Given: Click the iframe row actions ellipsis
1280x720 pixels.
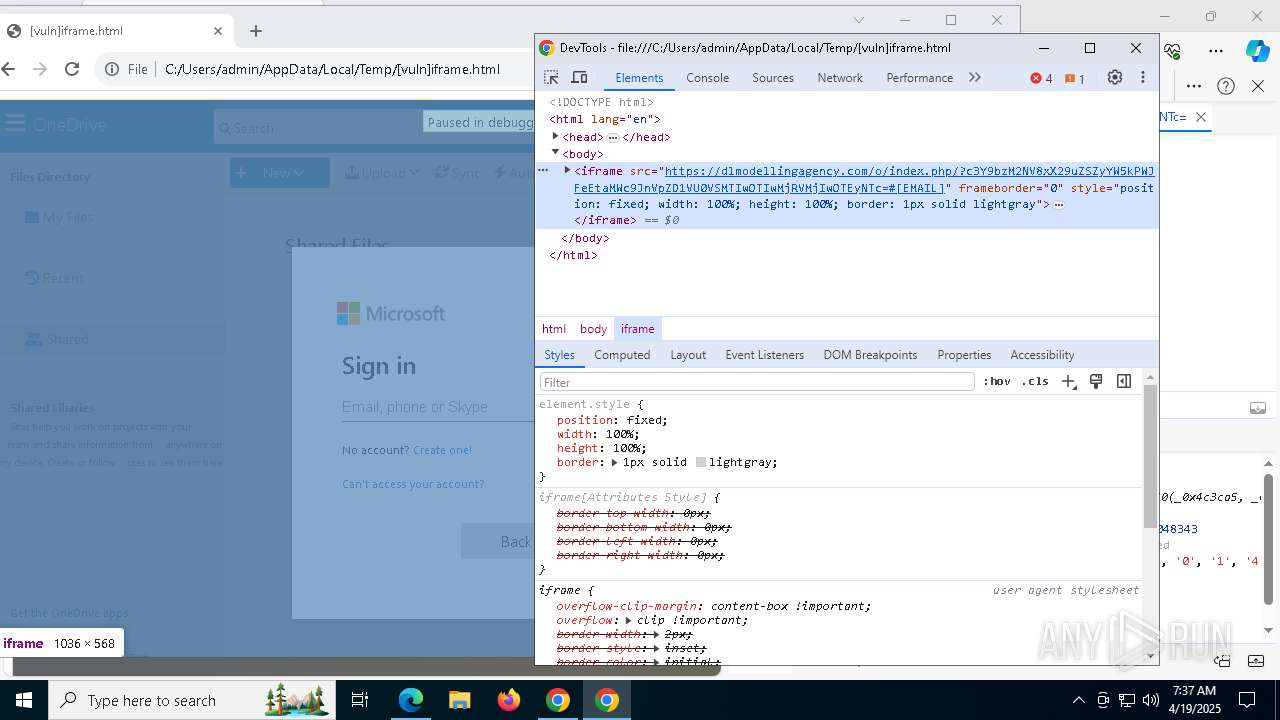Looking at the screenshot, I should [x=543, y=171].
